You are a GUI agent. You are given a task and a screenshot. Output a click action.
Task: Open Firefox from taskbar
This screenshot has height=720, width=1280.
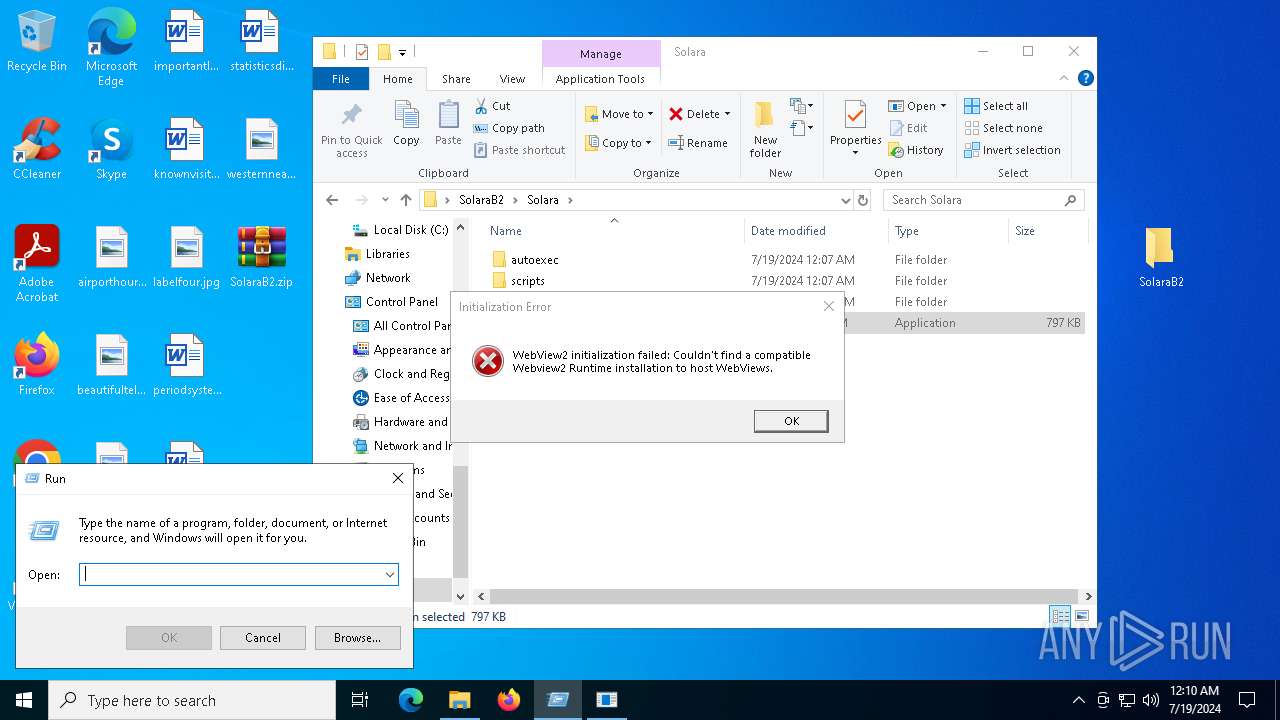click(x=509, y=700)
